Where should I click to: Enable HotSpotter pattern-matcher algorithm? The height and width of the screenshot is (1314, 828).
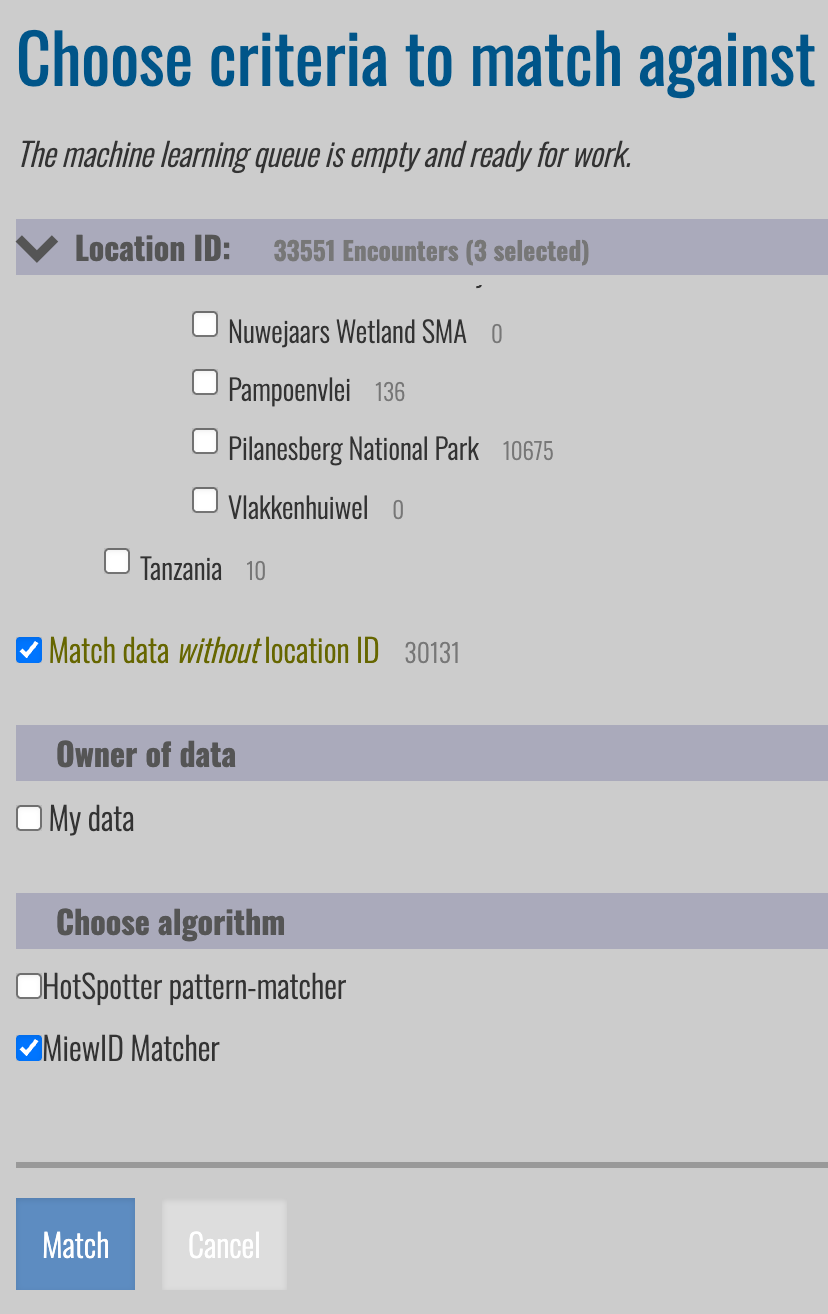coord(29,987)
